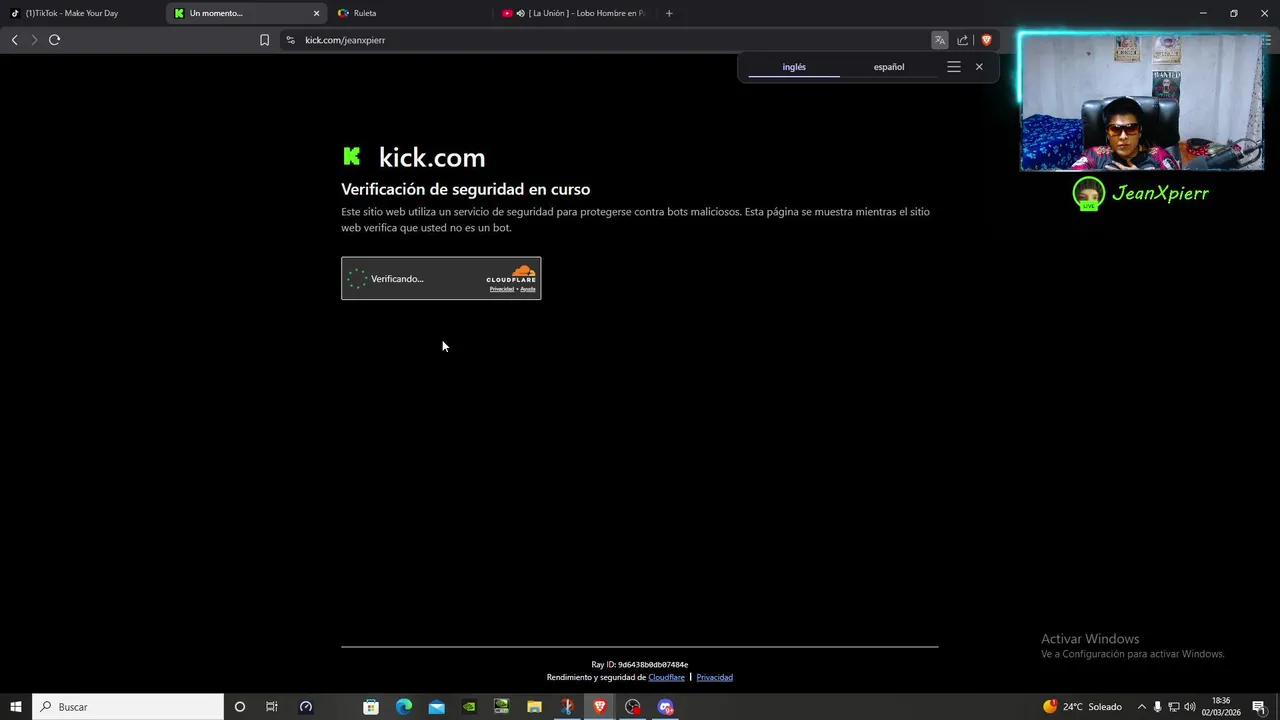The width and height of the screenshot is (1280, 720).
Task: Click the Verificación de seguridad en curso heading
Action: click(x=465, y=189)
